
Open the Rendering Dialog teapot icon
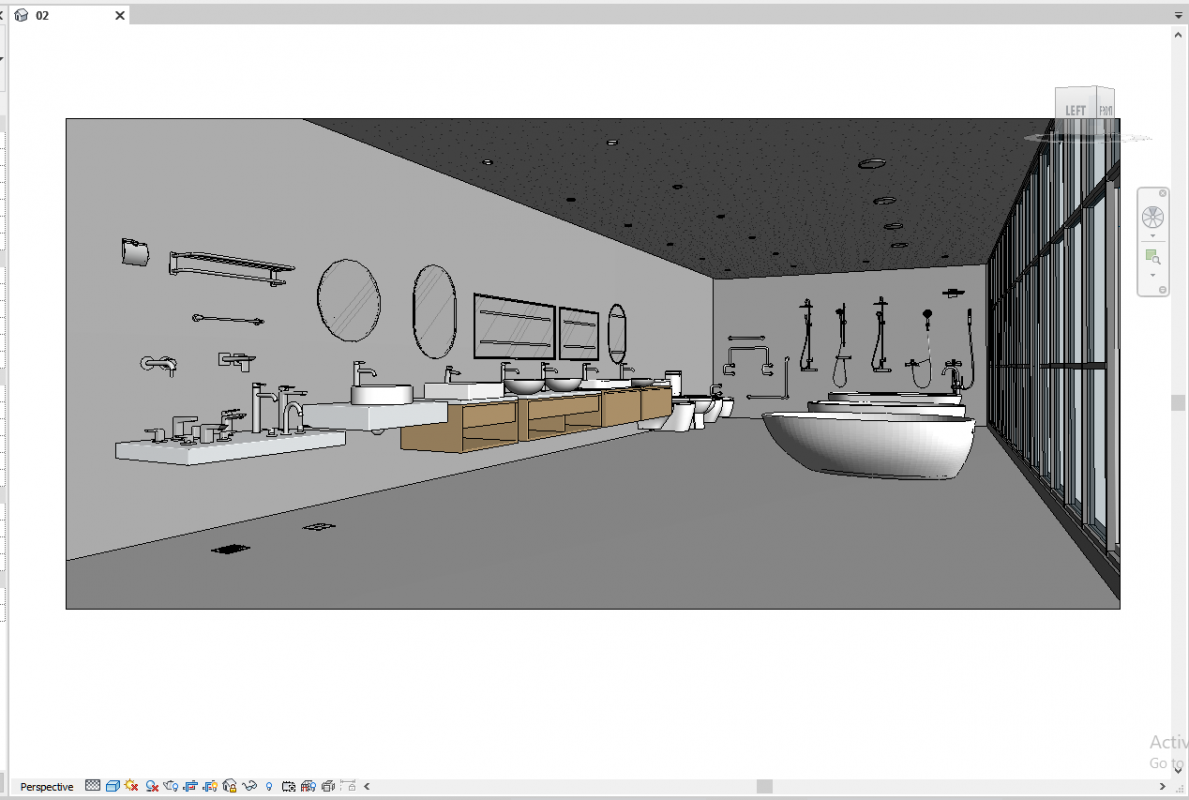coord(171,786)
